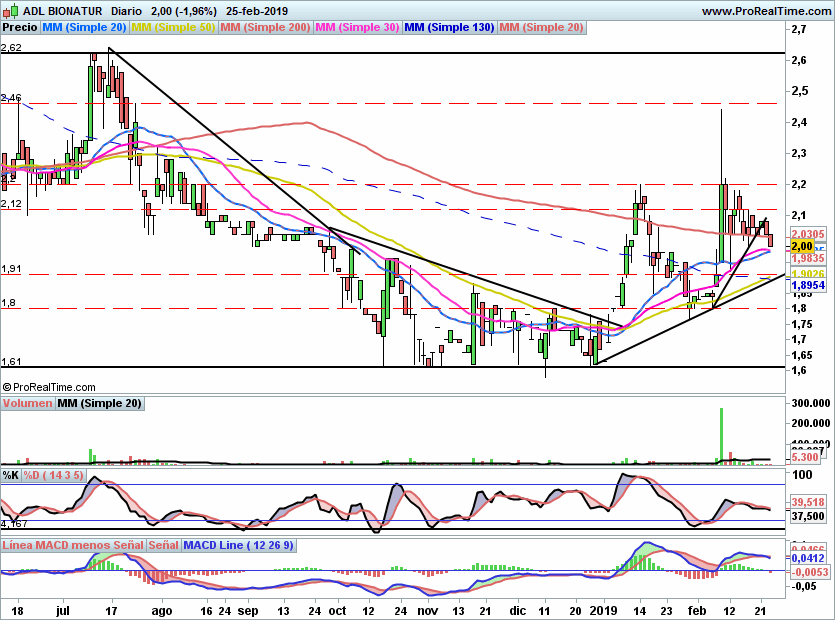The height and width of the screenshot is (620, 835).
Task: Click the yellow MM (Simple 50) legend label
Action: pyautogui.click(x=173, y=27)
